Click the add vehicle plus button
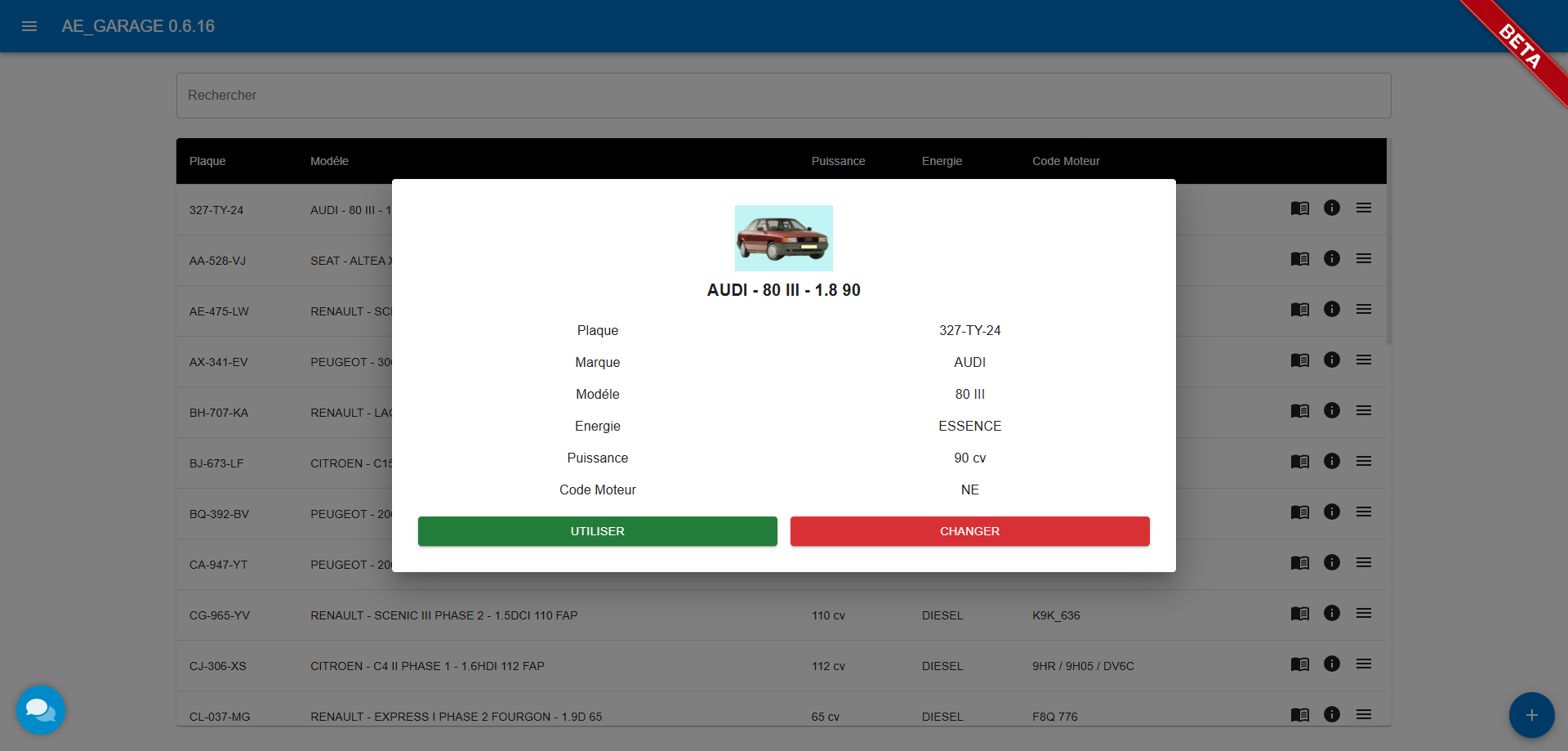 coord(1531,715)
